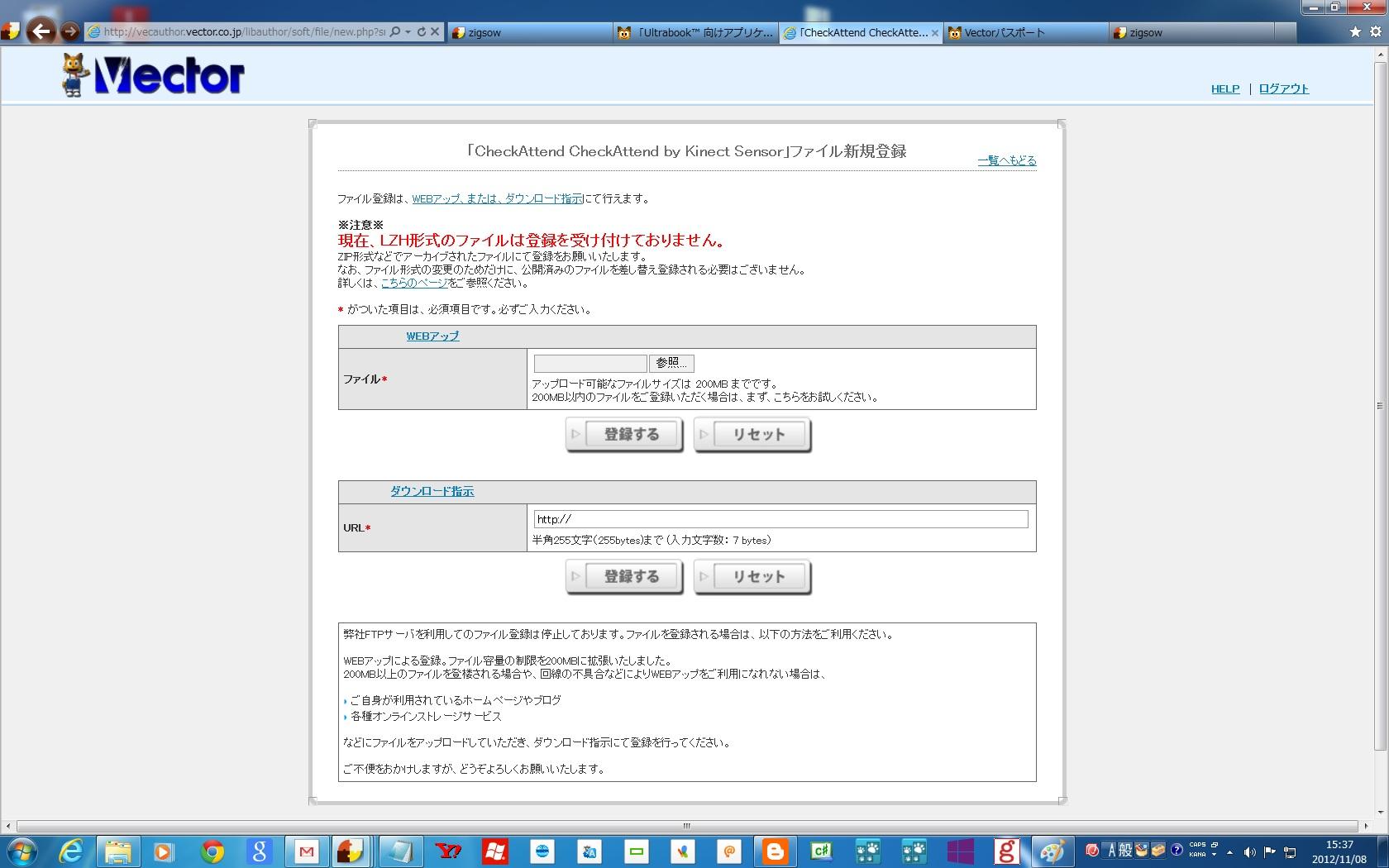This screenshot has width=1389, height=868.
Task: Focus the URL input field containing http://
Action: (x=780, y=519)
